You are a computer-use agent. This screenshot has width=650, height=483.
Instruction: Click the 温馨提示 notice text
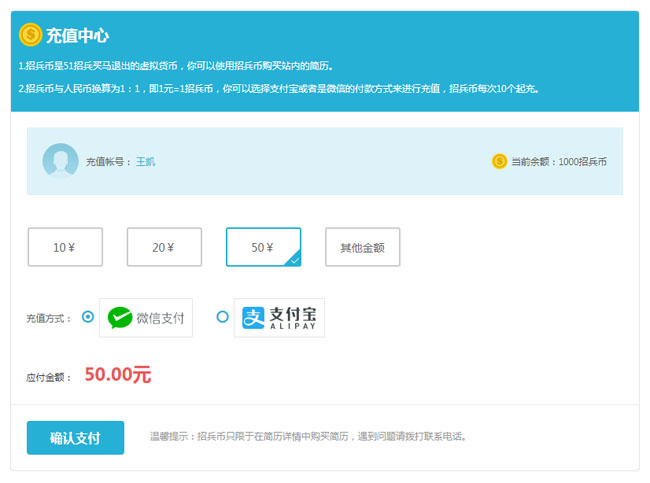click(x=308, y=437)
